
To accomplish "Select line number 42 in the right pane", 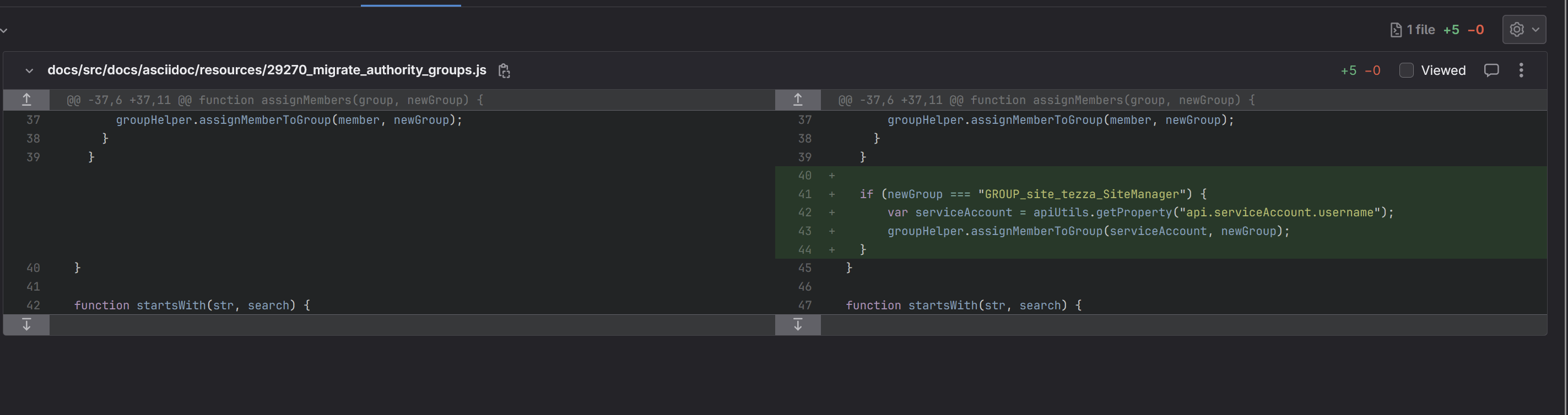I will 805,212.
